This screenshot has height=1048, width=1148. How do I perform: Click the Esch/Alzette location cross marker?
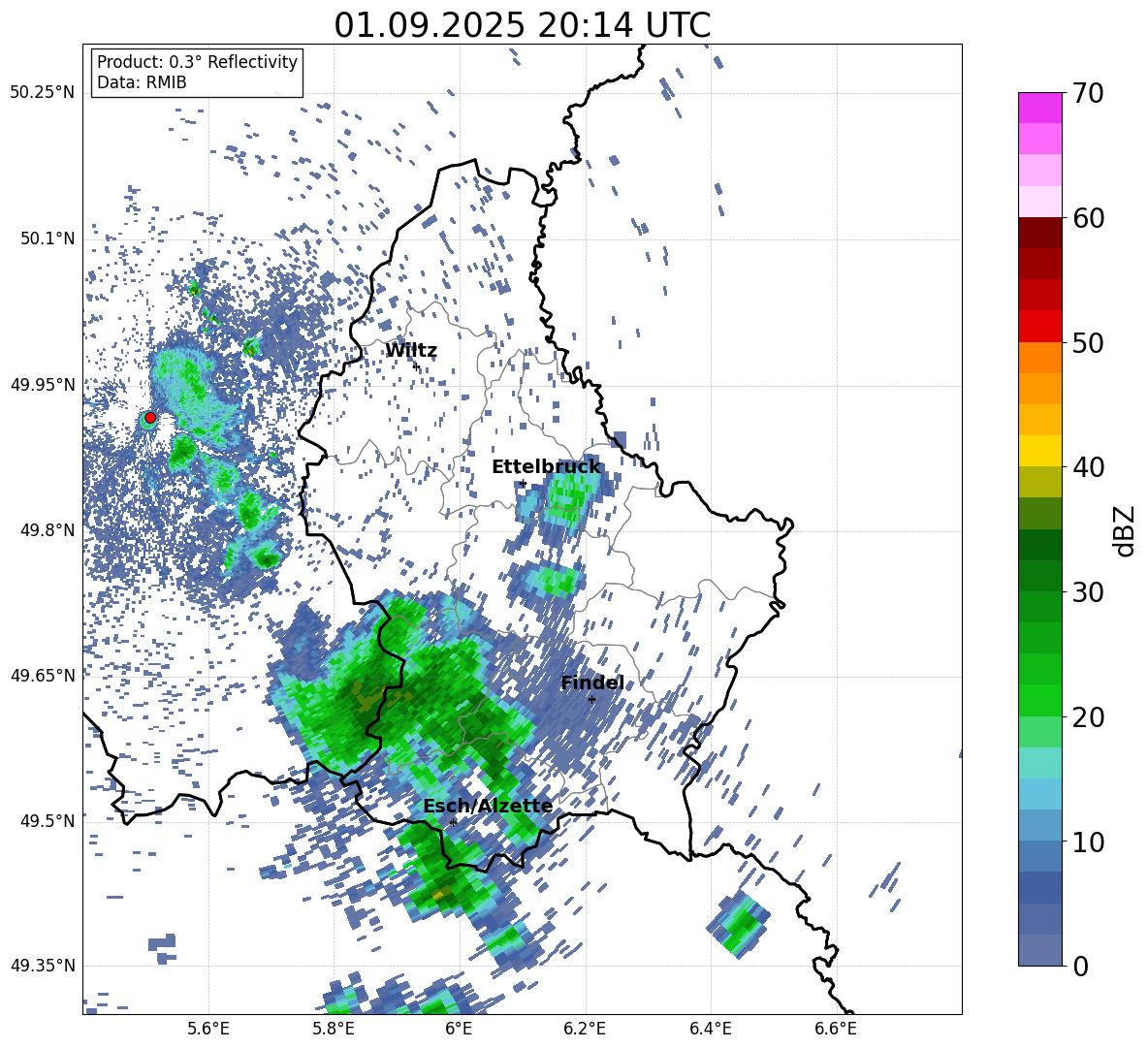click(453, 822)
